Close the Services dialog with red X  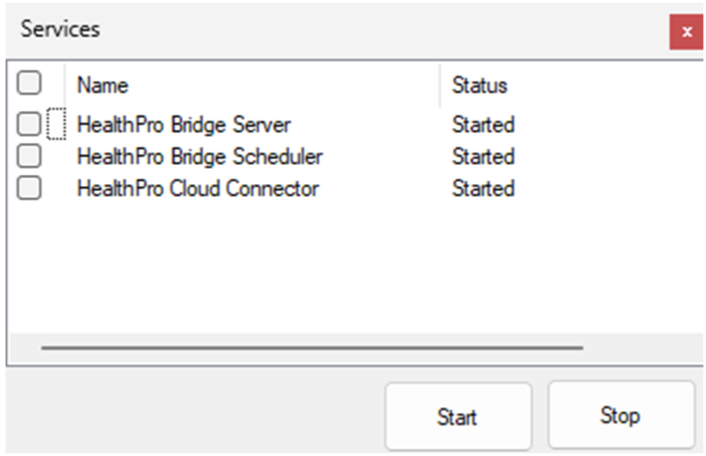point(686,32)
